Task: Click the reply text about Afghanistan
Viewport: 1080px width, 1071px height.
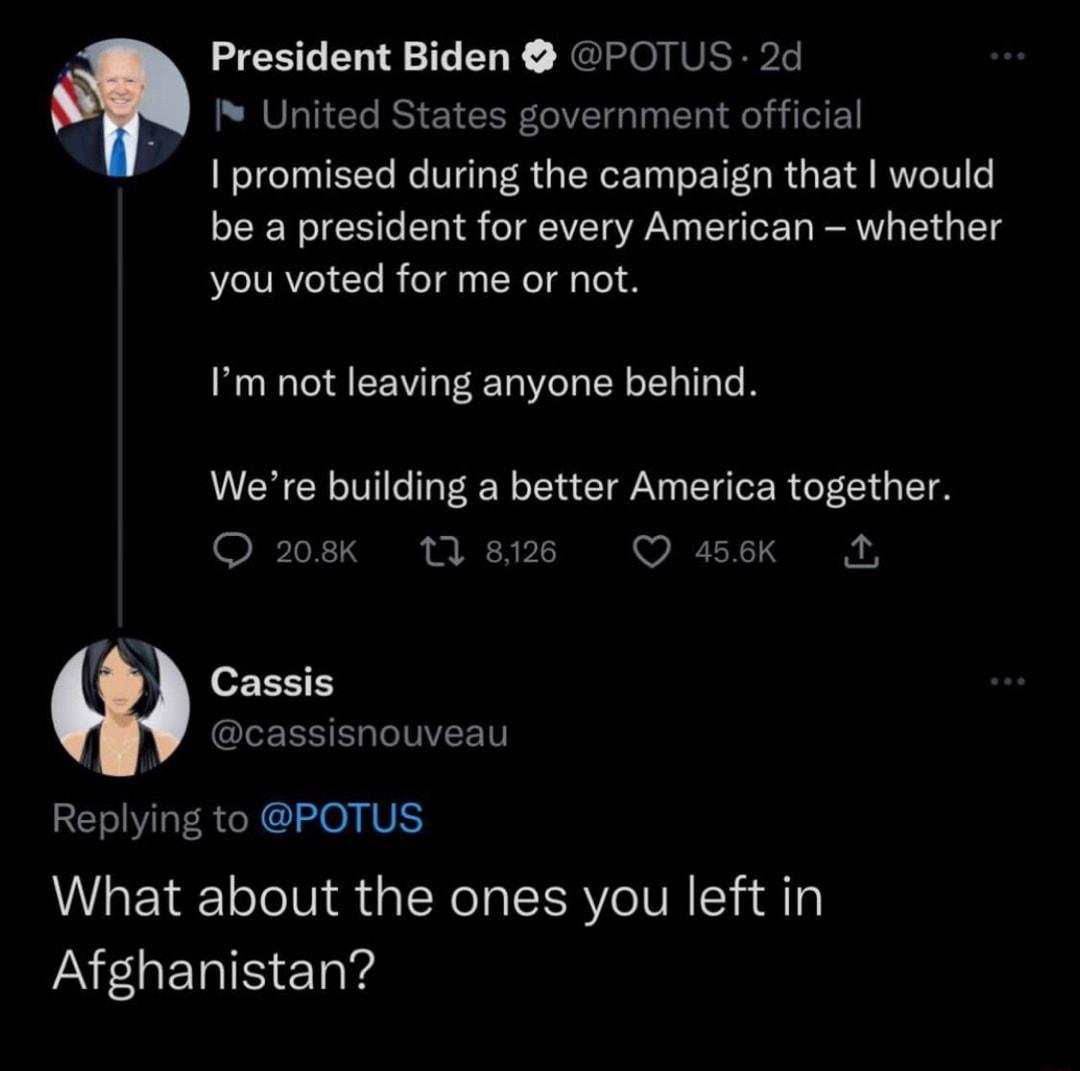Action: [437, 931]
